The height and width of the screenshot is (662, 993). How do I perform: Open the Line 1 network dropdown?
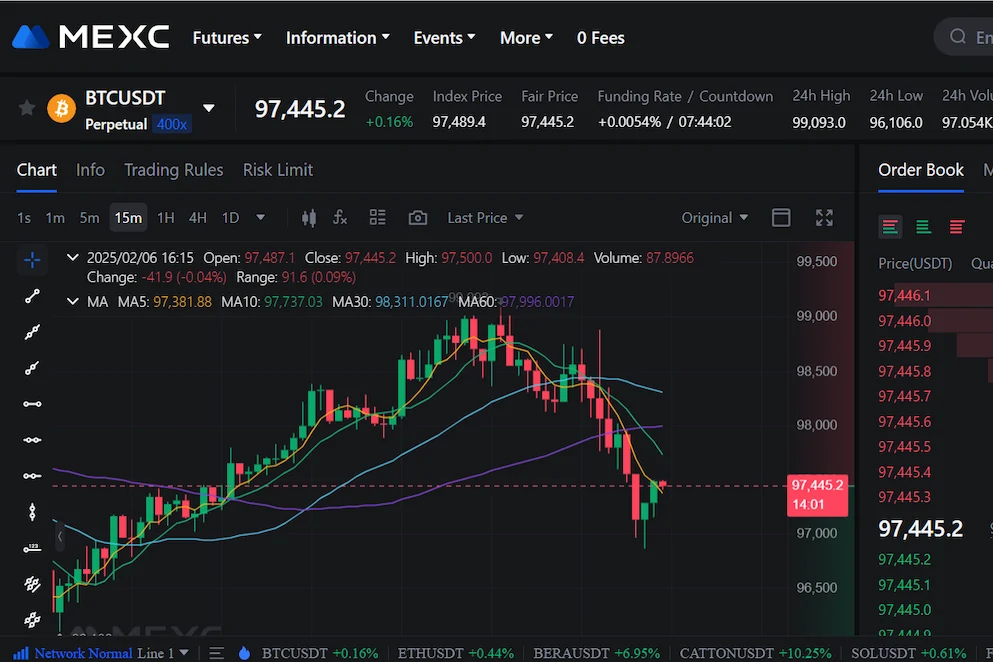pos(163,653)
